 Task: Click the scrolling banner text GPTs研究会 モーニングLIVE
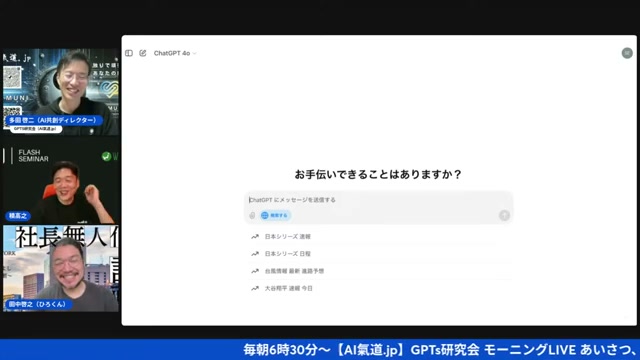pyautogui.click(x=493, y=350)
